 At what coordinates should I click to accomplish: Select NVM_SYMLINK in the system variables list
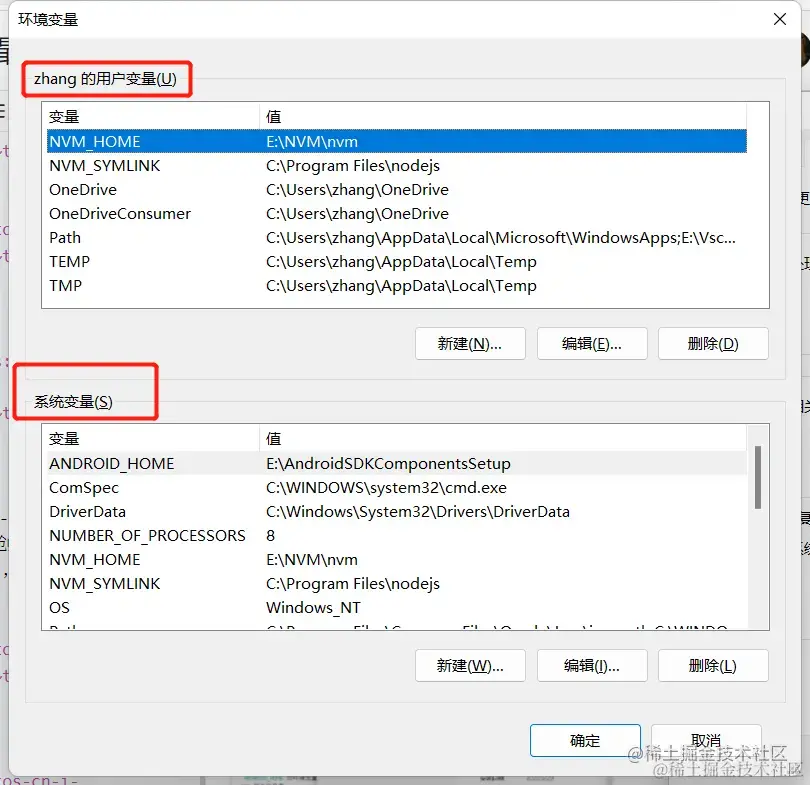[397, 584]
